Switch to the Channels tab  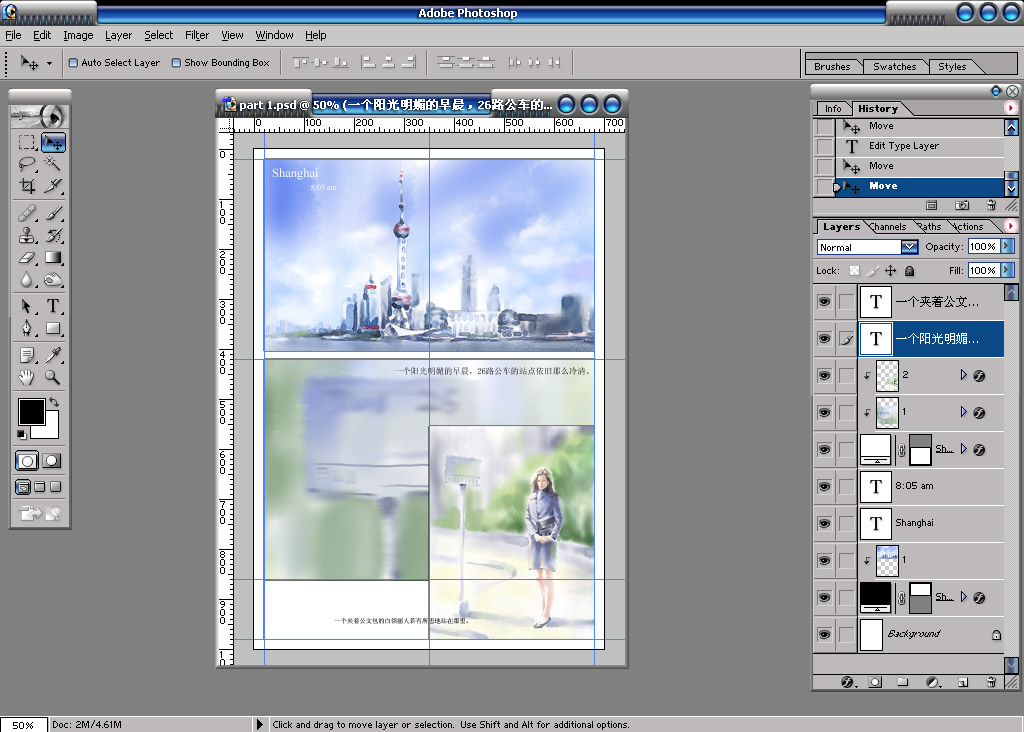(888, 227)
